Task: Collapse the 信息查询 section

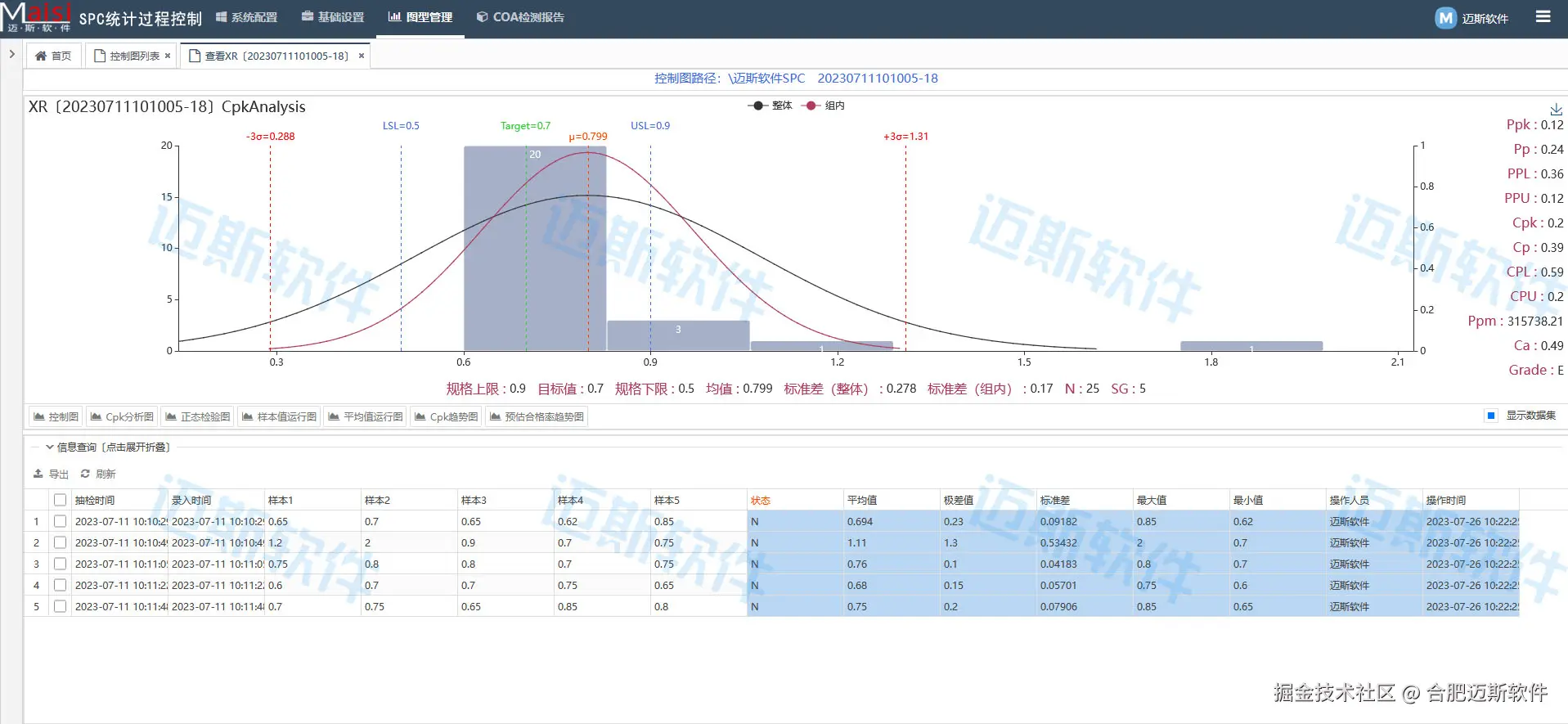Action: (x=107, y=447)
